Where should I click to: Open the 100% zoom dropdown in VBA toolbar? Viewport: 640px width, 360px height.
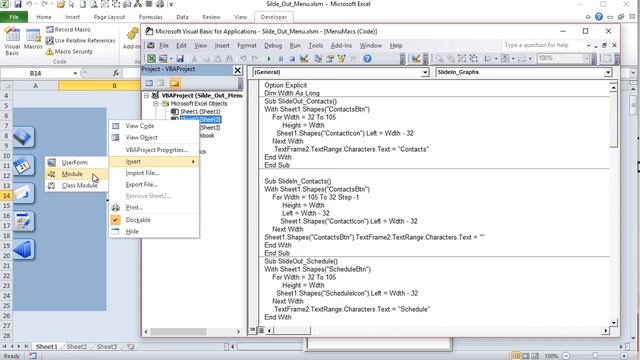(x=586, y=59)
